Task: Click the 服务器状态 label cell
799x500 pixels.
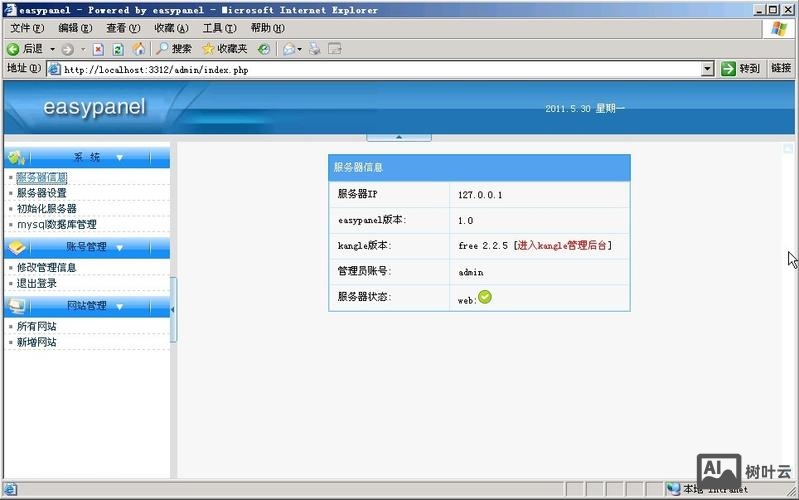Action: click(389, 297)
